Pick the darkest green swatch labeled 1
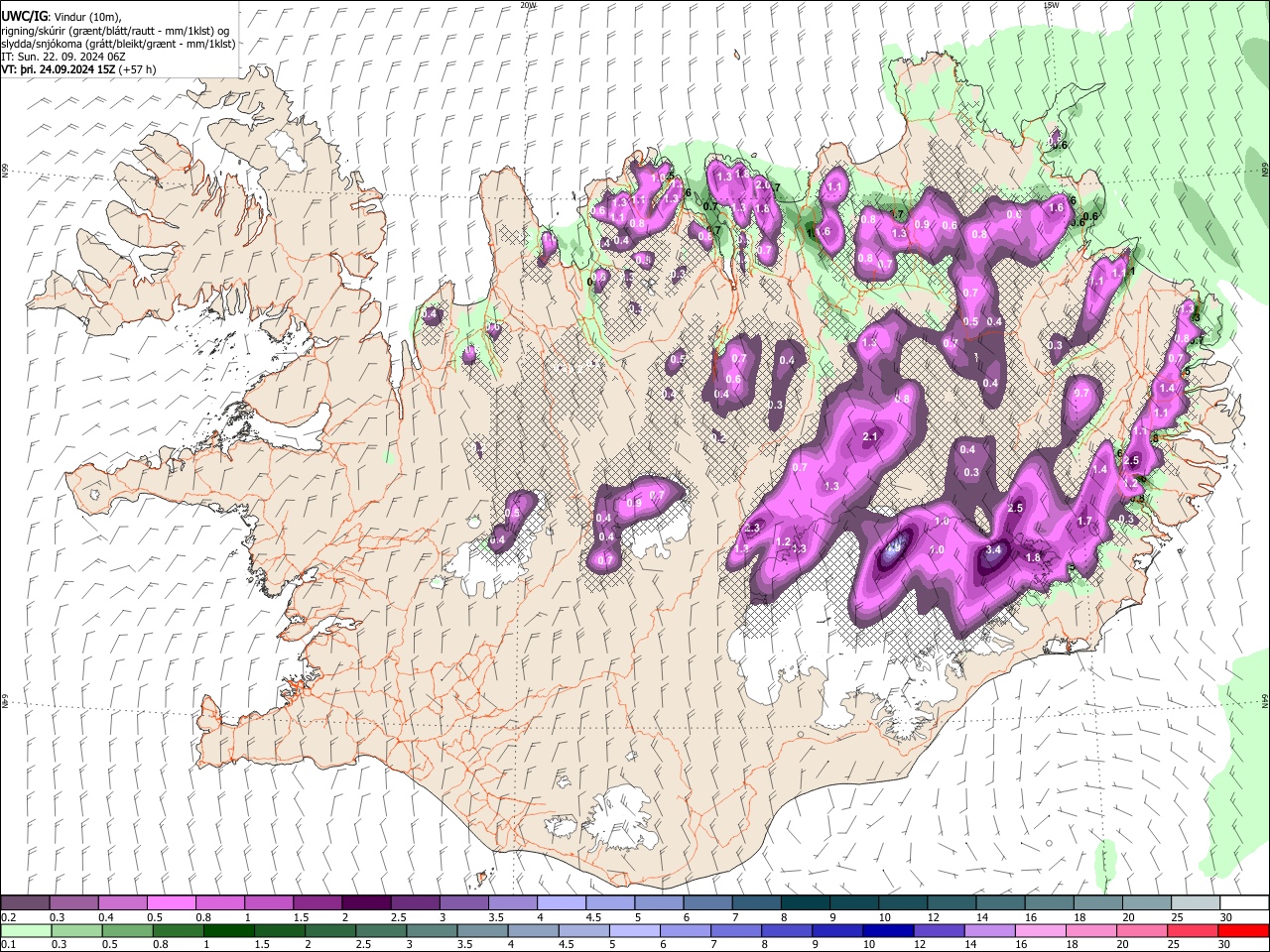The image size is (1270, 952). 228,930
